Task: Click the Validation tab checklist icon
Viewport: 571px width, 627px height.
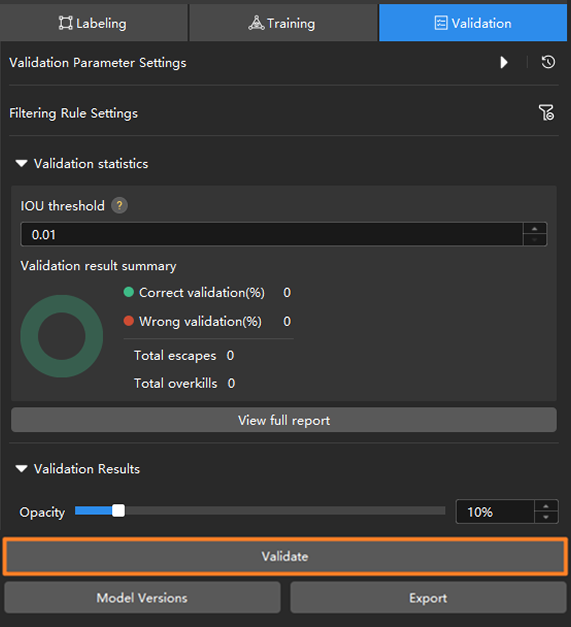Action: coord(441,23)
